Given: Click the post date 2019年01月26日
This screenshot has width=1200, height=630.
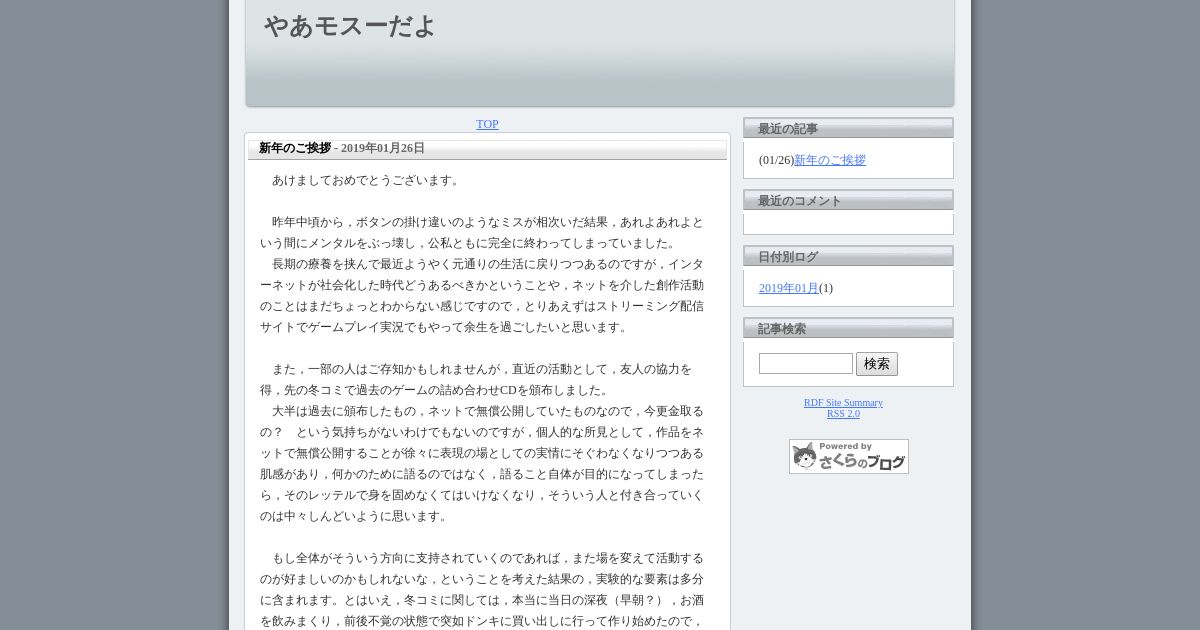Looking at the screenshot, I should tap(383, 148).
